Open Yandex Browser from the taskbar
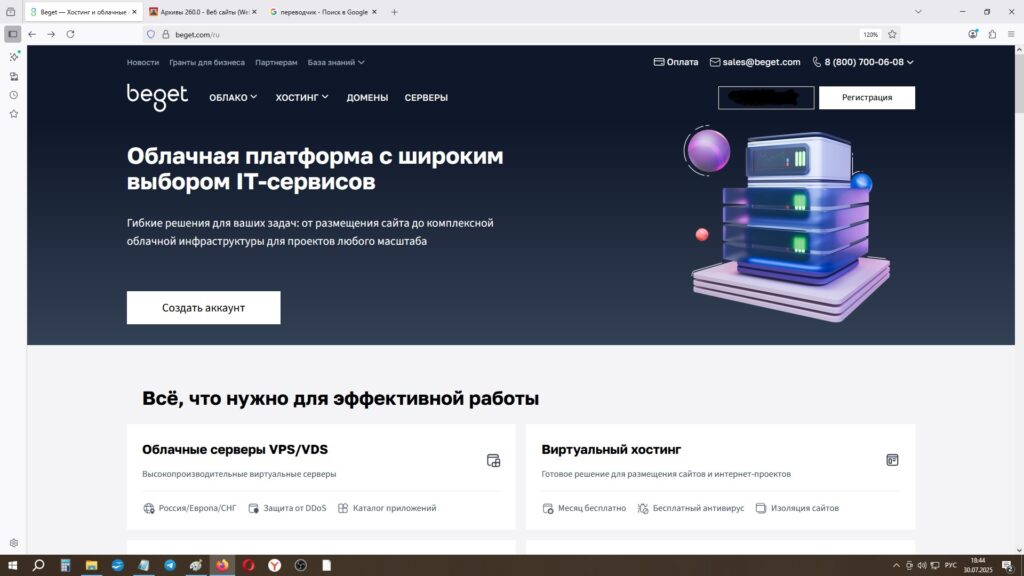This screenshot has width=1024, height=576. click(274, 565)
